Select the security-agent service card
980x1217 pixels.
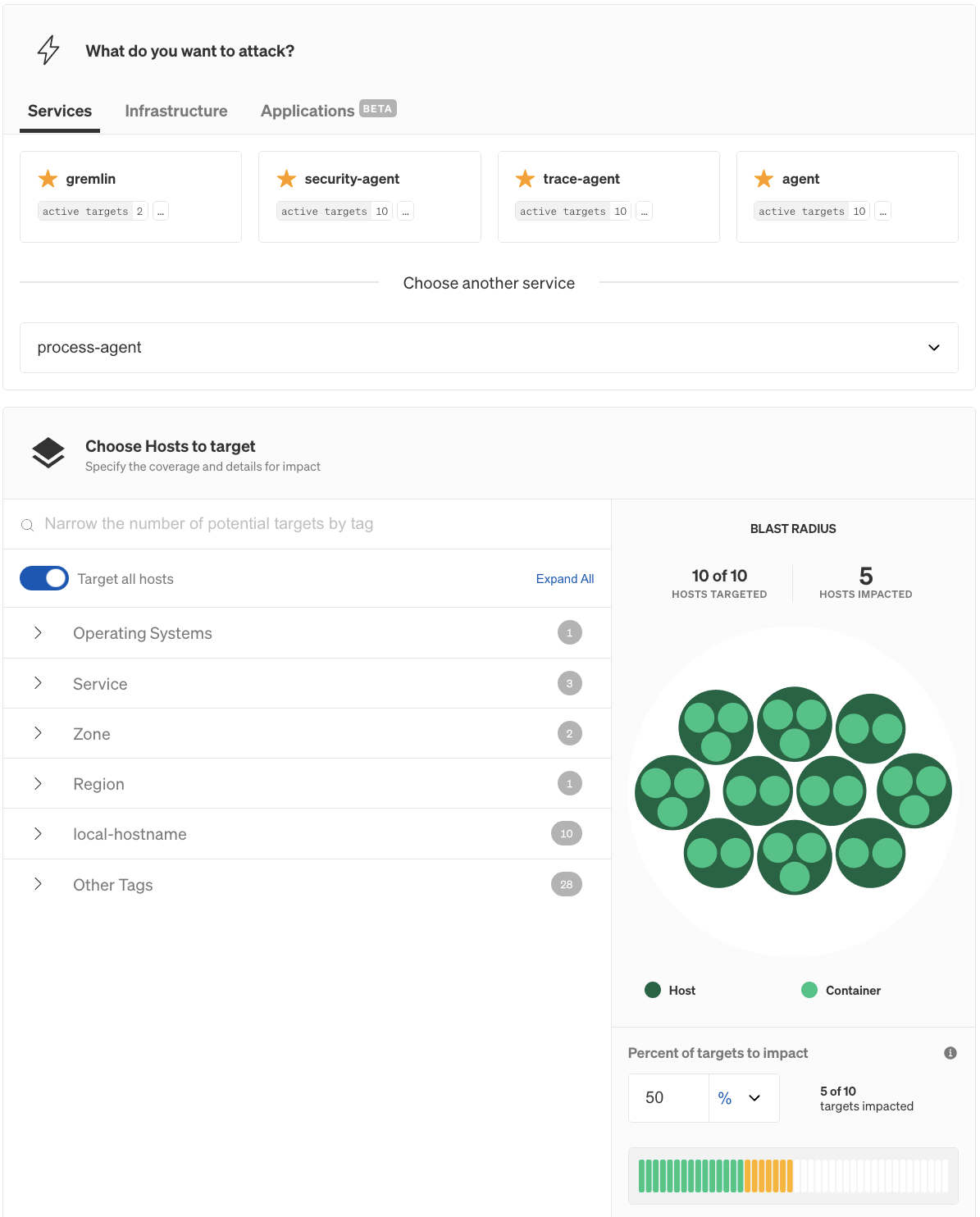370,197
